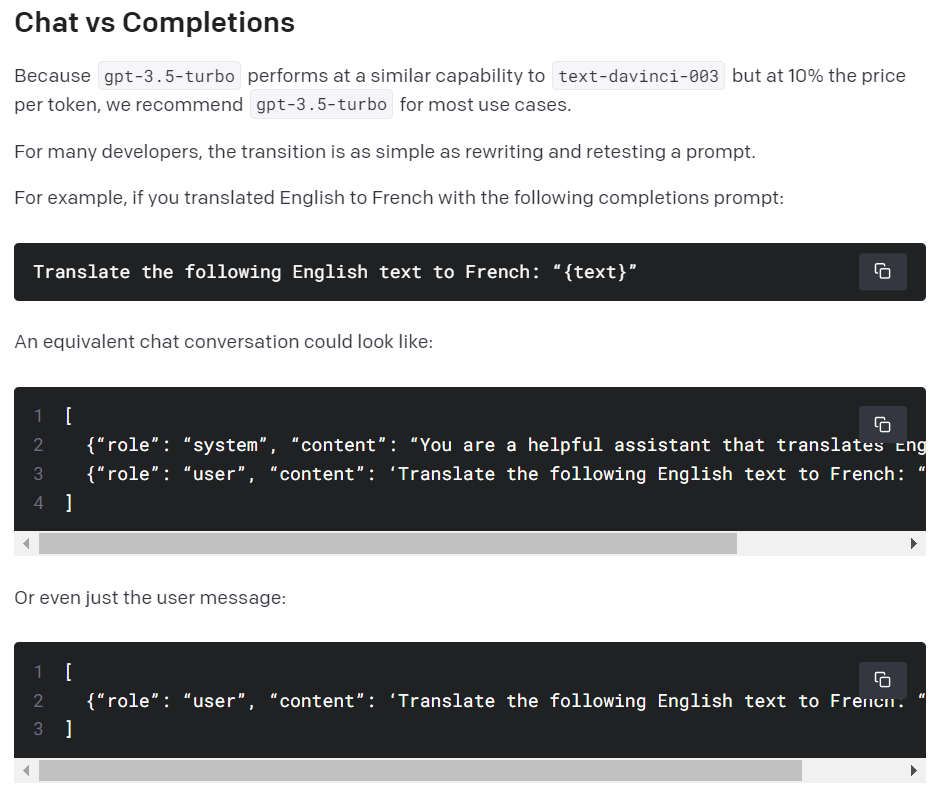Click the text-davinci-003 inline code tag

click(638, 76)
